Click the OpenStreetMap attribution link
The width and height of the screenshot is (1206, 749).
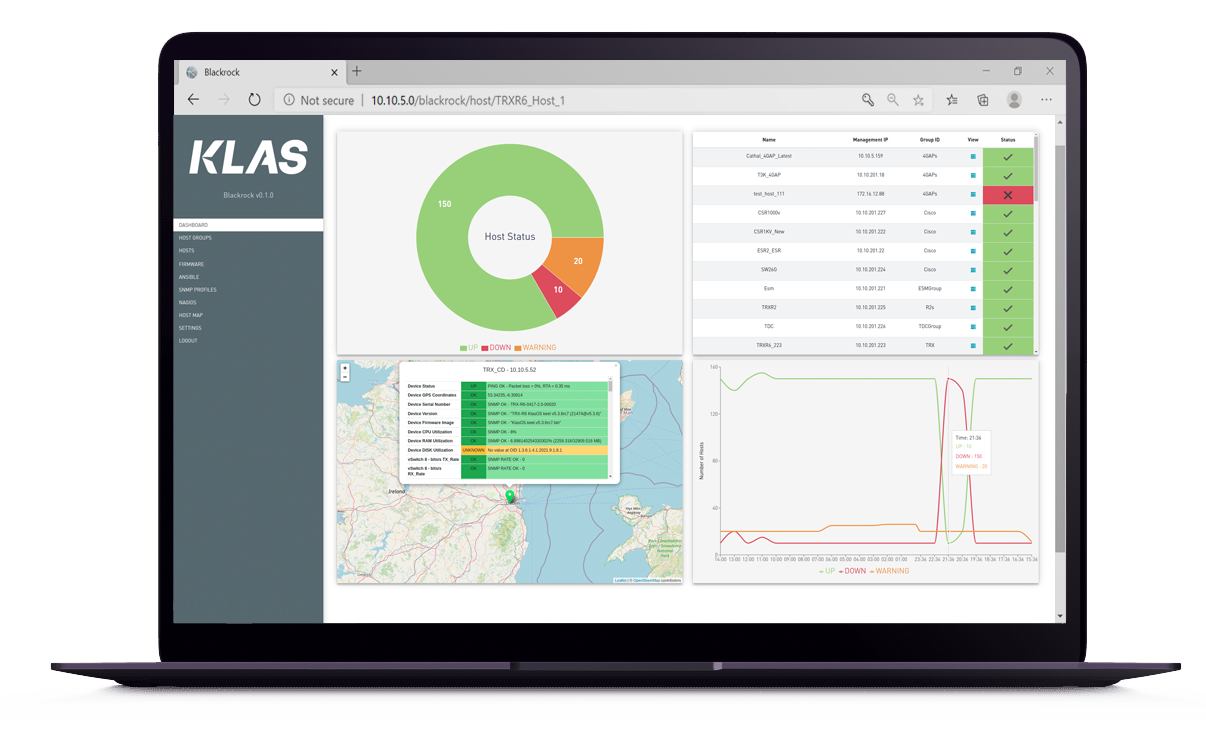pyautogui.click(x=648, y=580)
